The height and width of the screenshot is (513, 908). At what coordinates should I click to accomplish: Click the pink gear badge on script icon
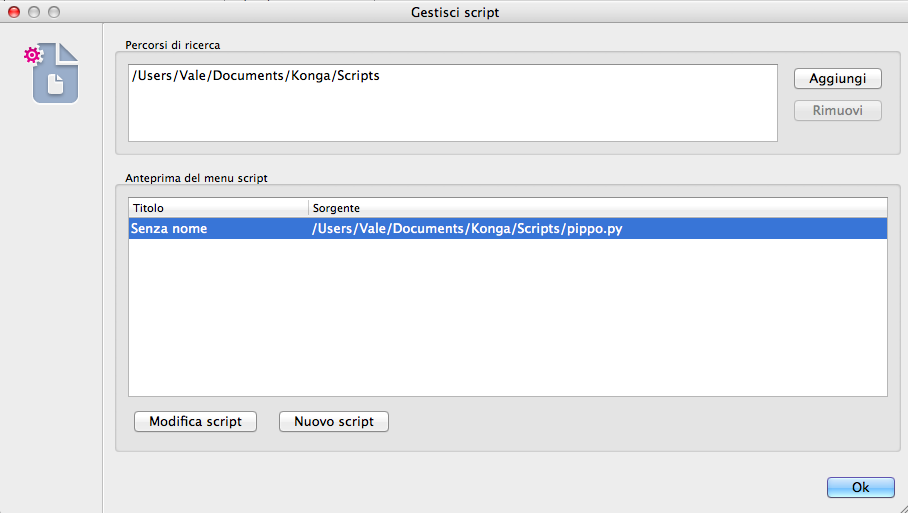tap(32, 54)
